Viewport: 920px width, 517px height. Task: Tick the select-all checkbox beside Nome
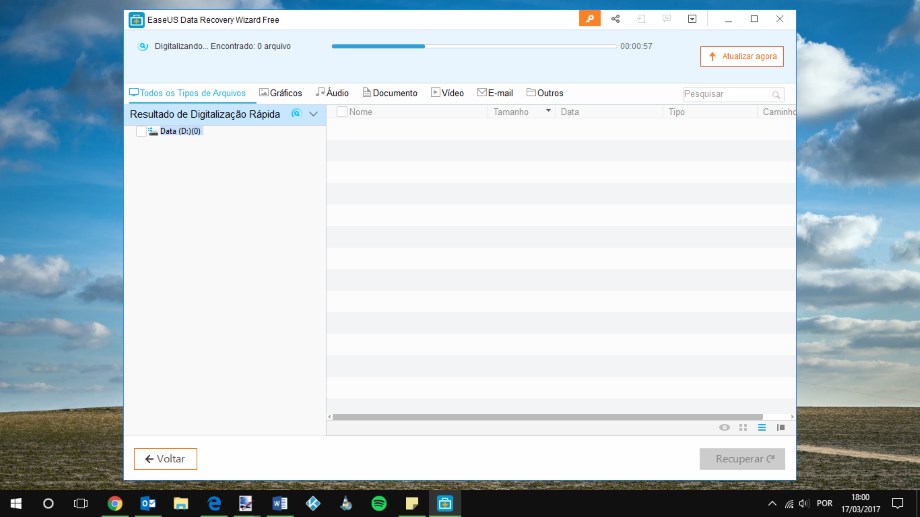342,112
